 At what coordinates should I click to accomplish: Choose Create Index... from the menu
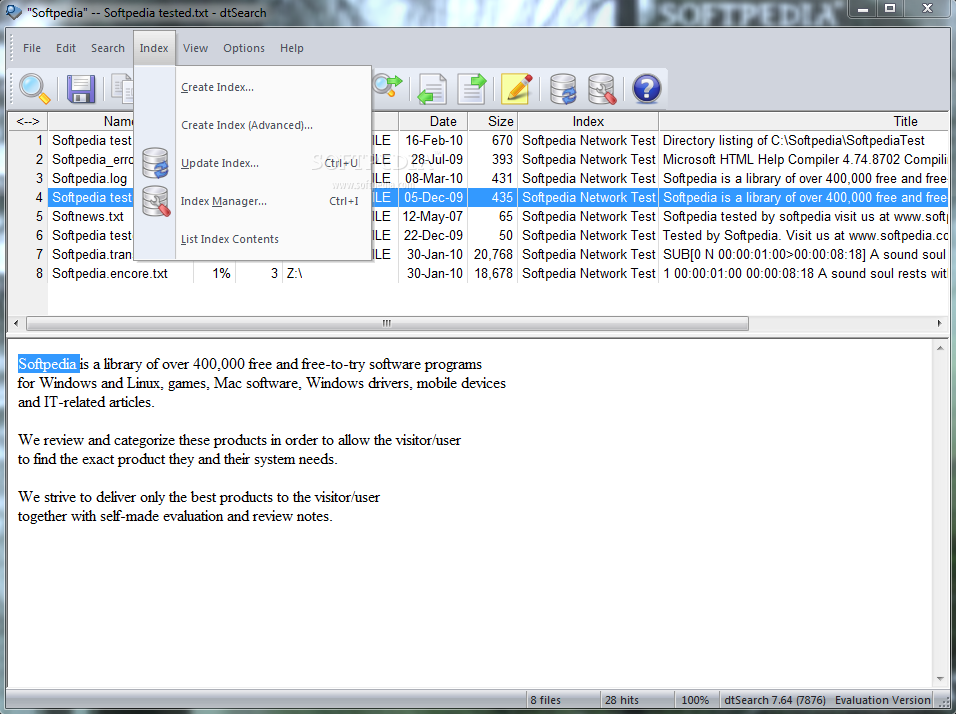(252, 87)
